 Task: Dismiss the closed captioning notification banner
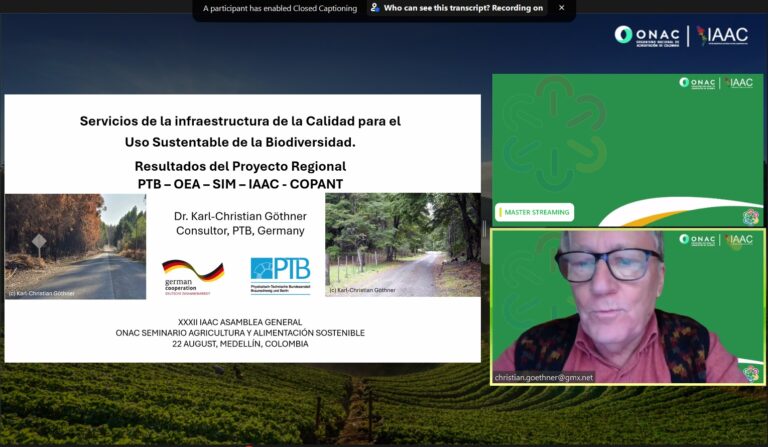[561, 8]
